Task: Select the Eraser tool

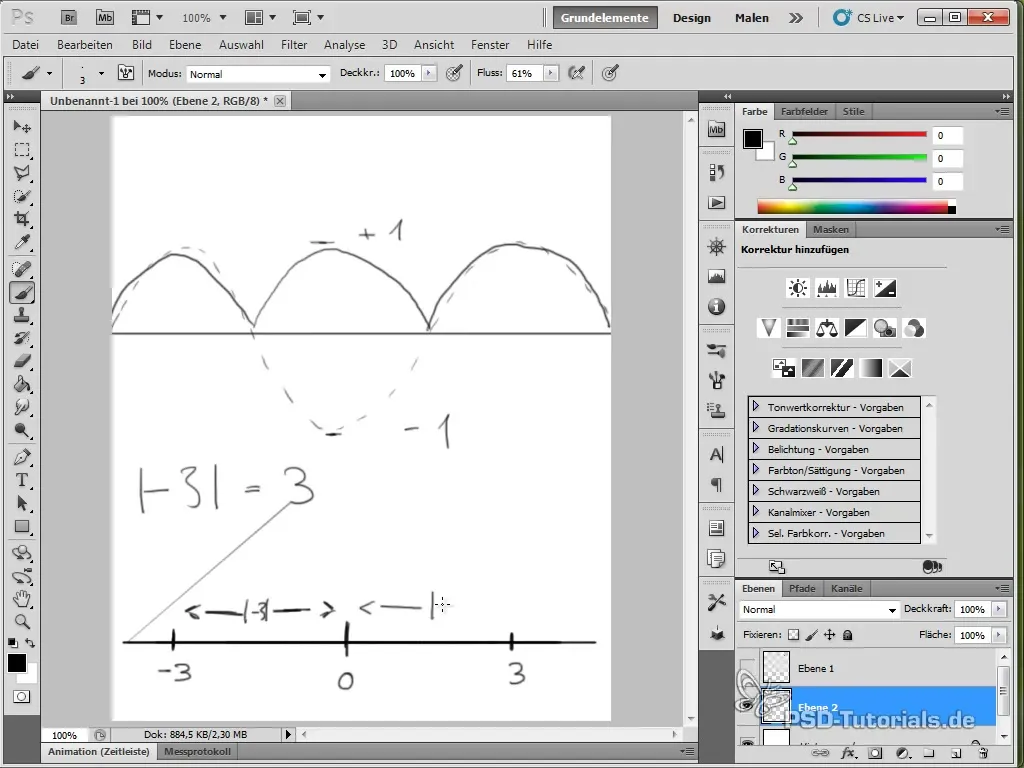Action: pos(22,361)
